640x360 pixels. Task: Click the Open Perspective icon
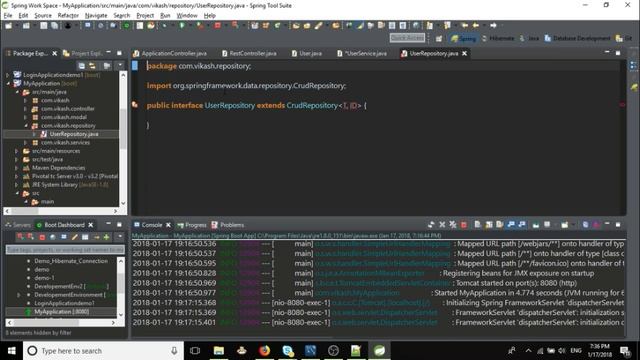pyautogui.click(x=439, y=38)
